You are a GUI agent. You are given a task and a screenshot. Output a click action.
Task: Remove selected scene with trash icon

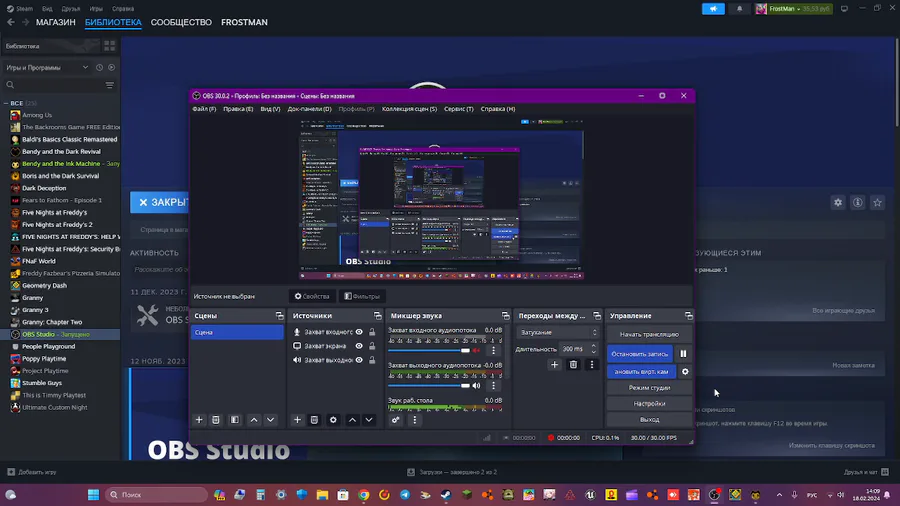tap(216, 420)
